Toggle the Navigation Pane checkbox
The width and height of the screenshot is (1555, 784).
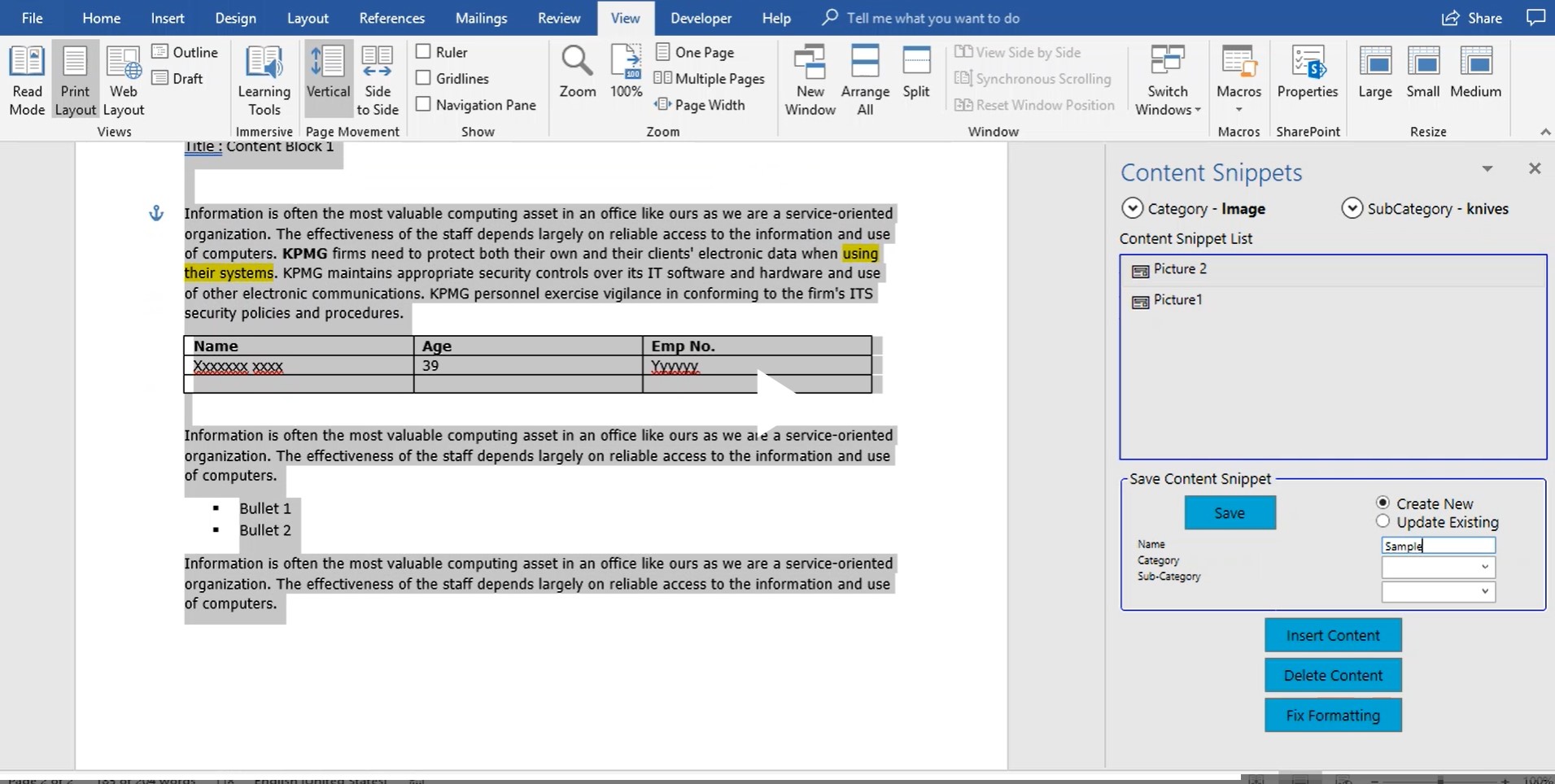pos(423,104)
